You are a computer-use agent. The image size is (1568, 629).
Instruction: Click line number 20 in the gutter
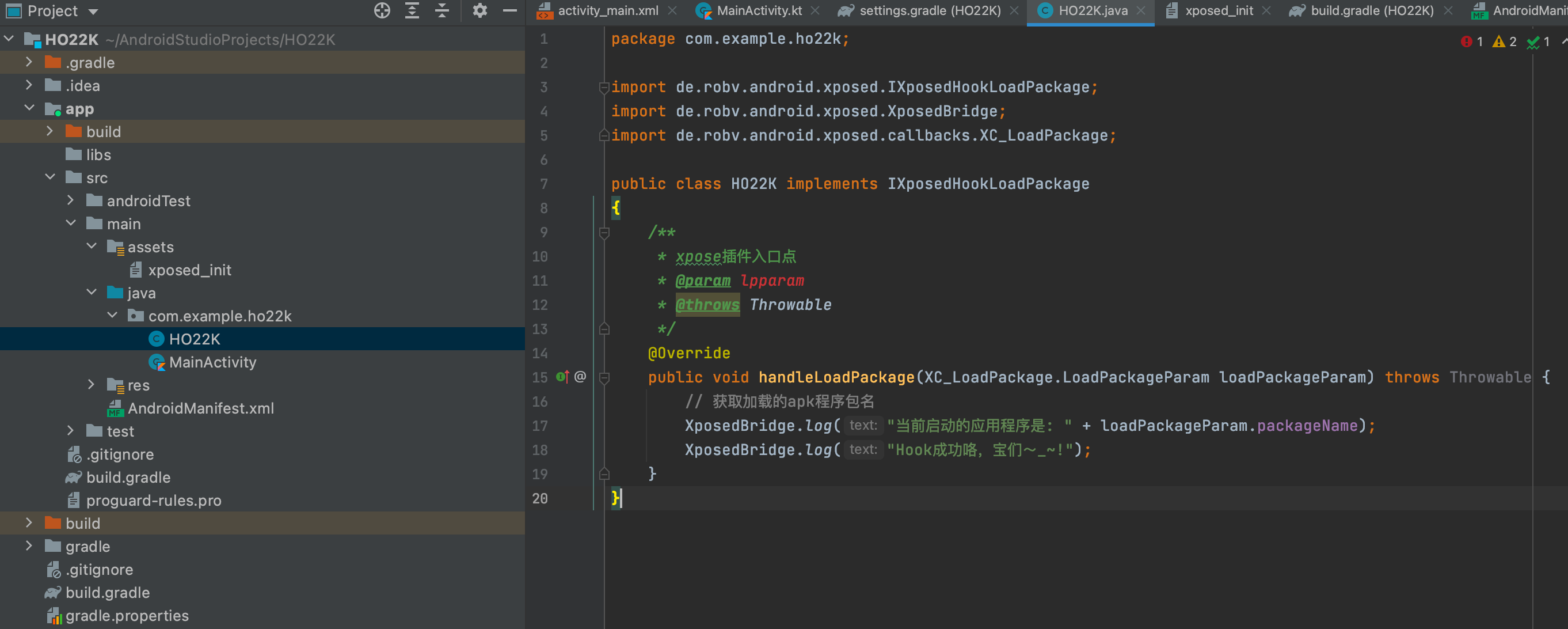[x=539, y=498]
